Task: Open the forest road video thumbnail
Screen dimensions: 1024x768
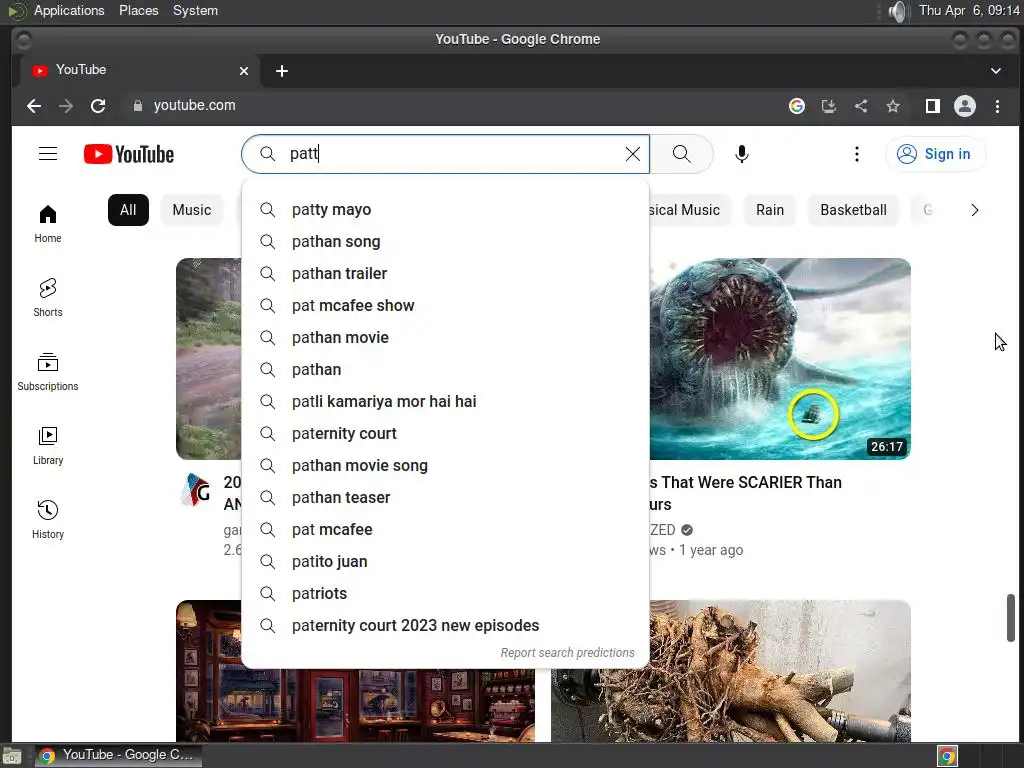Action: tap(209, 359)
